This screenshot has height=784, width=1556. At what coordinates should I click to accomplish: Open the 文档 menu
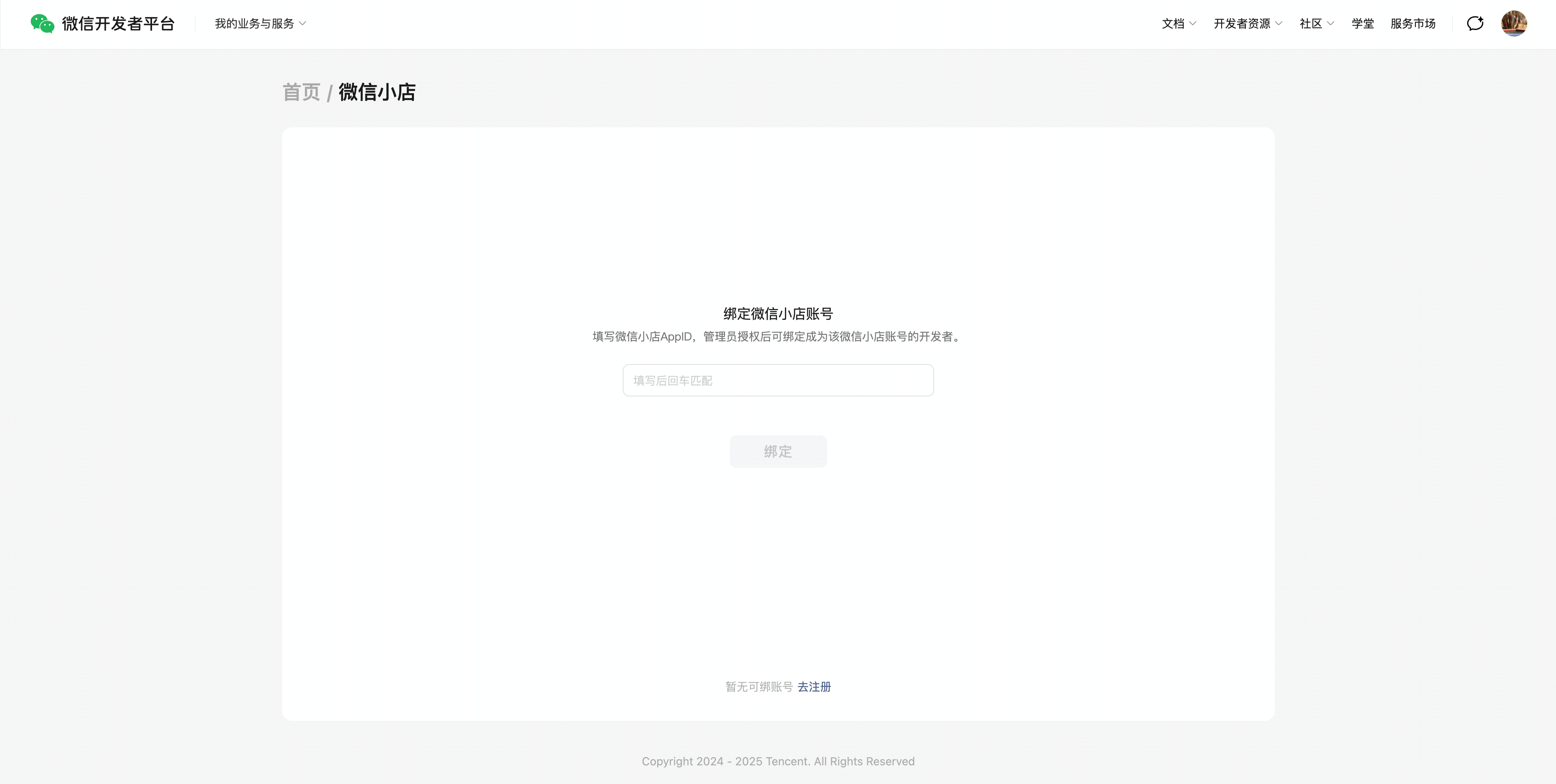tap(1172, 24)
